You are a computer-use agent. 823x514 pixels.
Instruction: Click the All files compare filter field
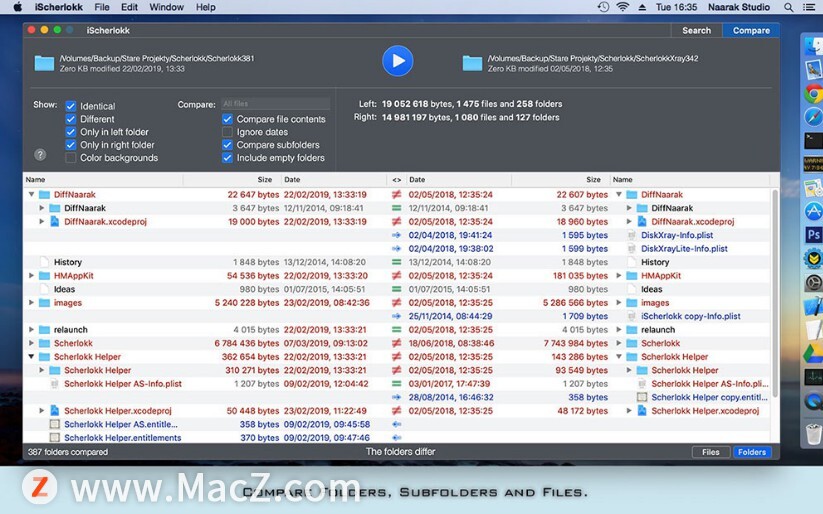[275, 104]
